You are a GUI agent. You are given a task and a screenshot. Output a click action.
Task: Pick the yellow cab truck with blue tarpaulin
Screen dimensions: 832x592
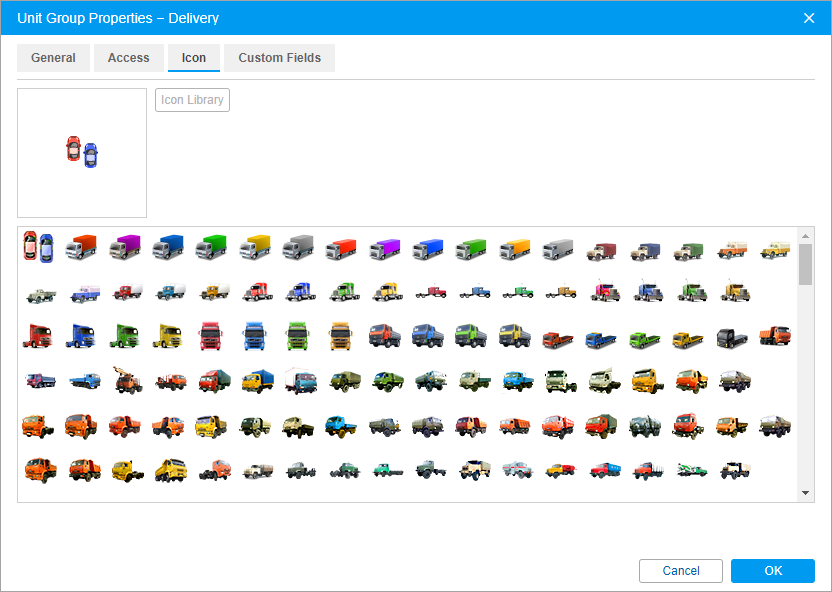coord(258,381)
